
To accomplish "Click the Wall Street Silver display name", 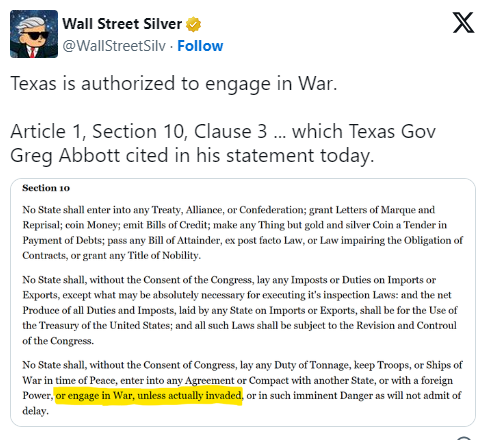I will click(122, 24).
